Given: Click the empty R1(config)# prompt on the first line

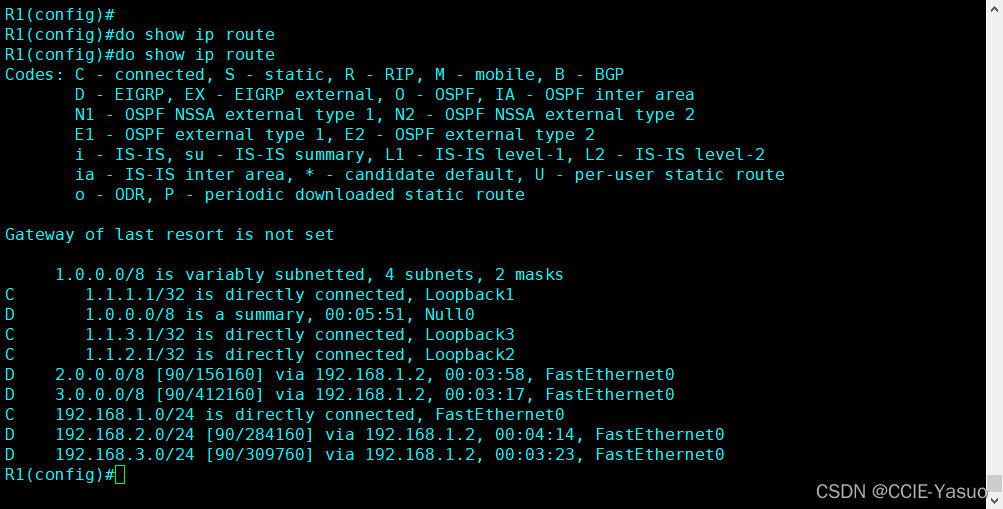Looking at the screenshot, I should tap(60, 15).
